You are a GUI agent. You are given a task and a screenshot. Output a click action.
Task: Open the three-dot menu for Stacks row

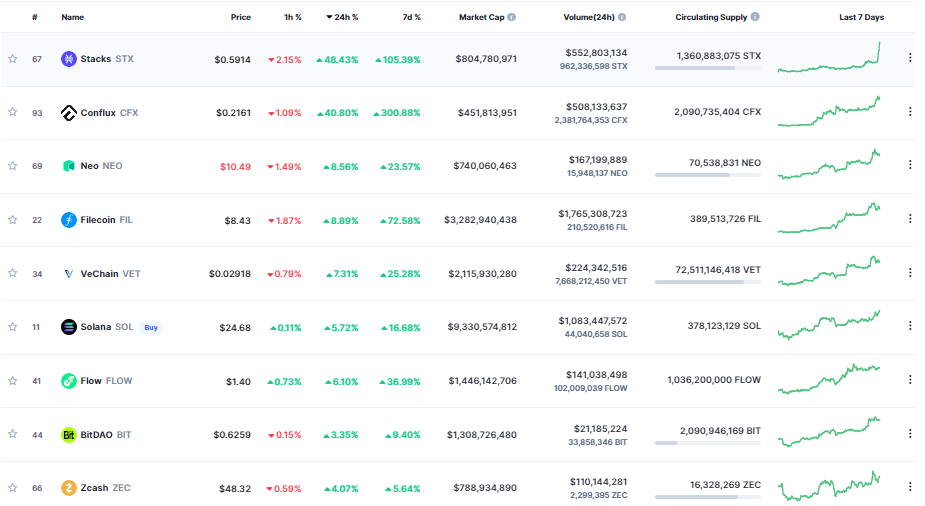click(x=910, y=58)
